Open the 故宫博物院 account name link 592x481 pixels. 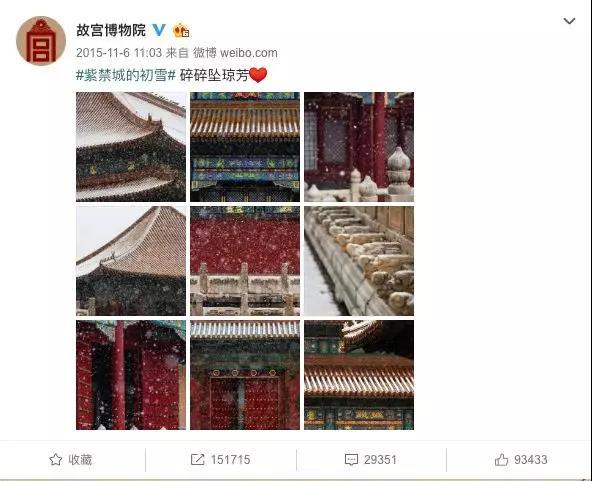click(x=111, y=30)
